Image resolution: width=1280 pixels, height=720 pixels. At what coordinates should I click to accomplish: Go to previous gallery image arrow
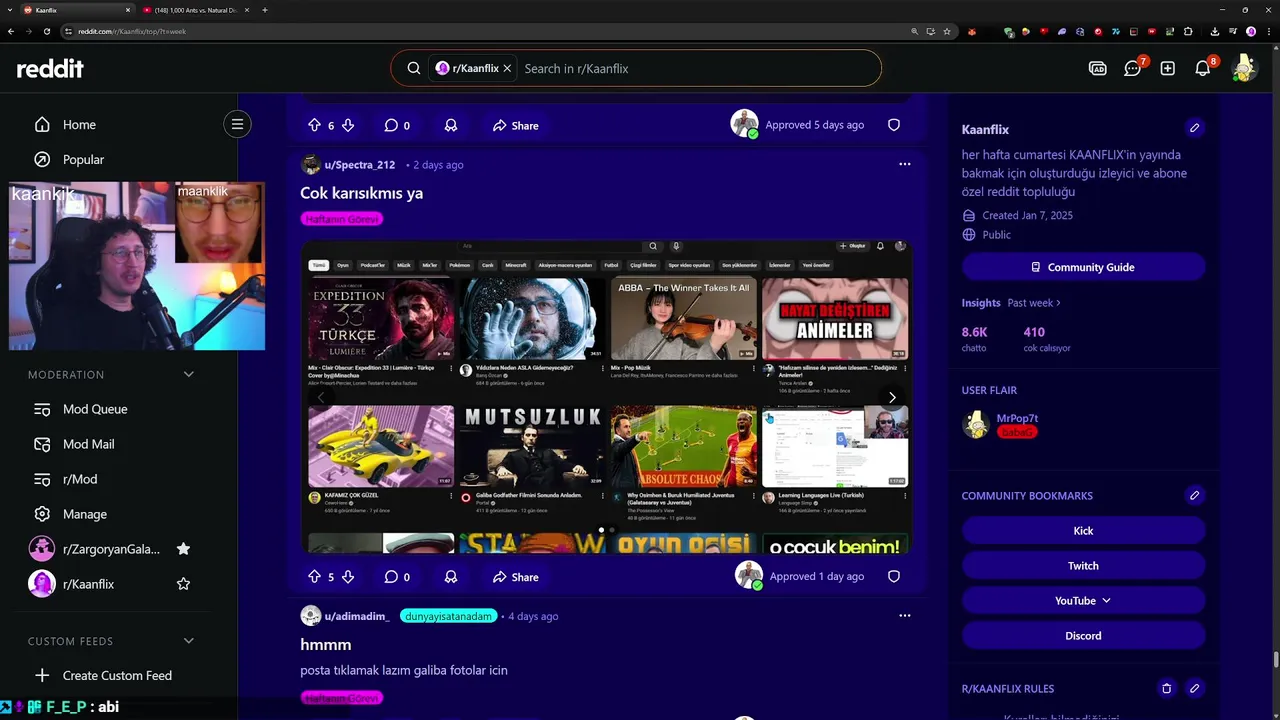(x=321, y=397)
